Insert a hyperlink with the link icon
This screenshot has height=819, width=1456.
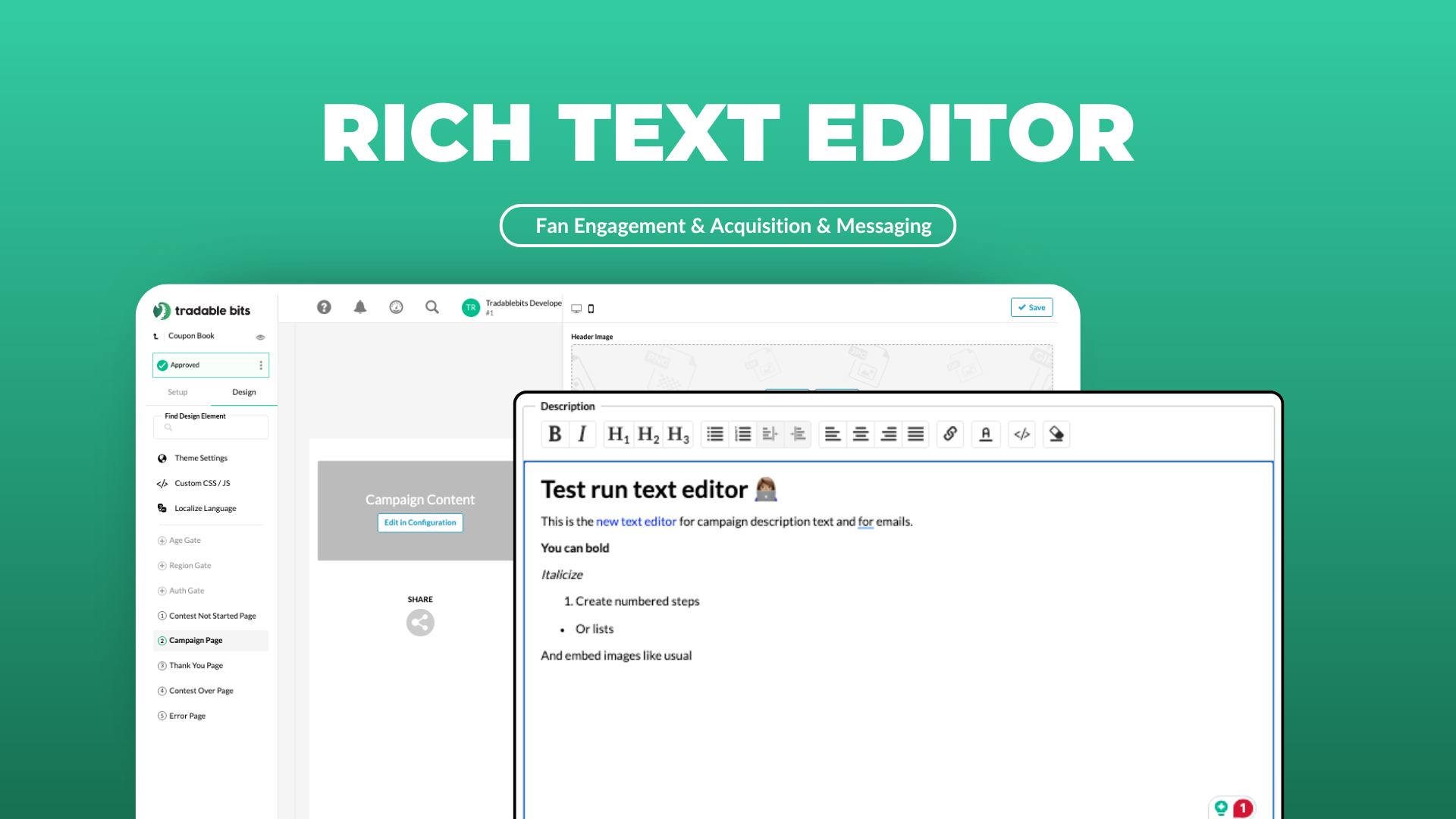(949, 434)
